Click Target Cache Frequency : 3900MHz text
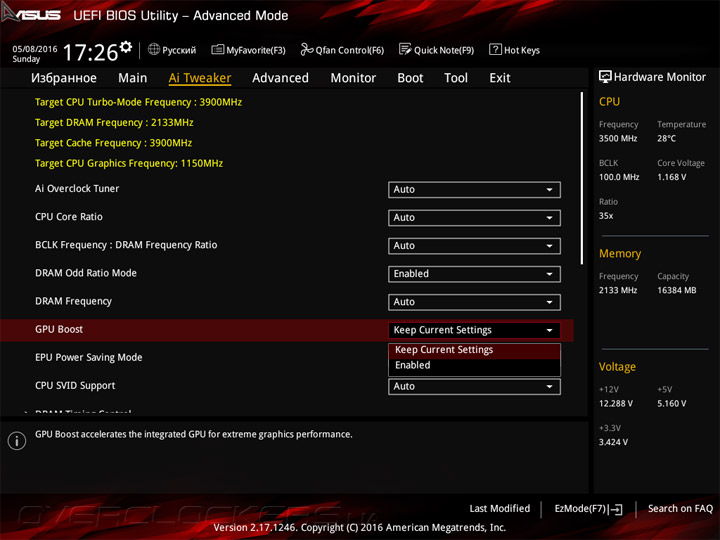720x540 pixels. pyautogui.click(x=113, y=143)
